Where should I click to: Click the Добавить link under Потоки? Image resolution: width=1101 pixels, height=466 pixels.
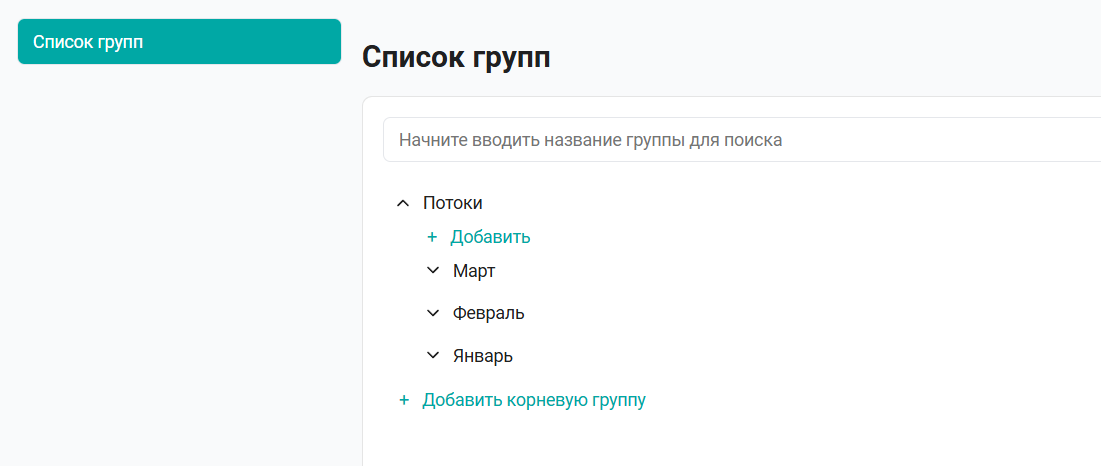[x=490, y=237]
